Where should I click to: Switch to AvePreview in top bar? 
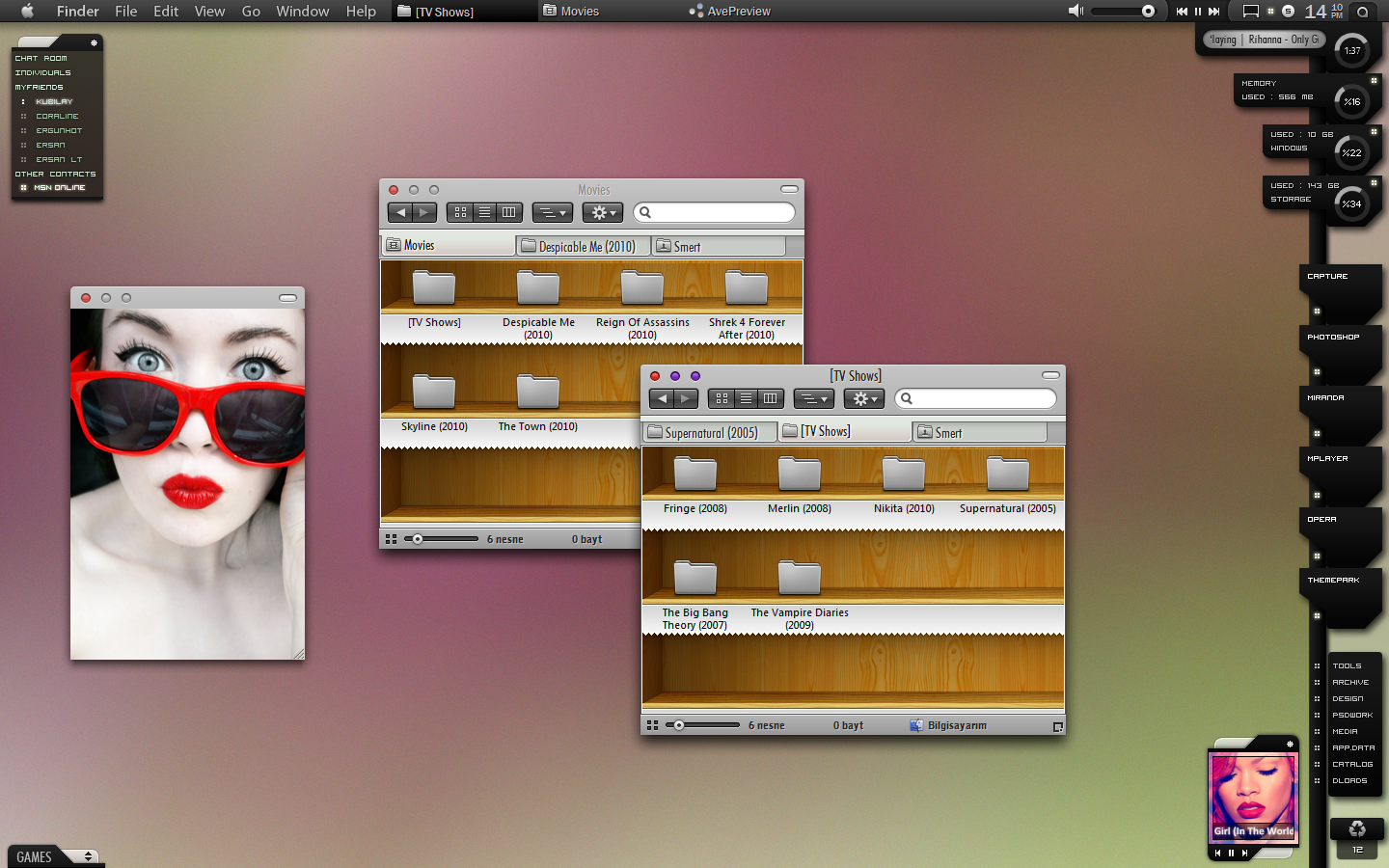729,12
